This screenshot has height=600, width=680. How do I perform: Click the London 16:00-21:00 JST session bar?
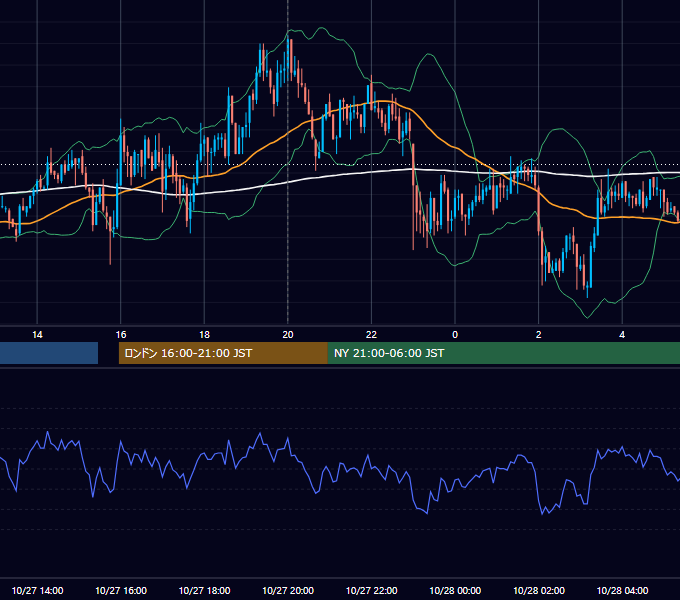223,353
